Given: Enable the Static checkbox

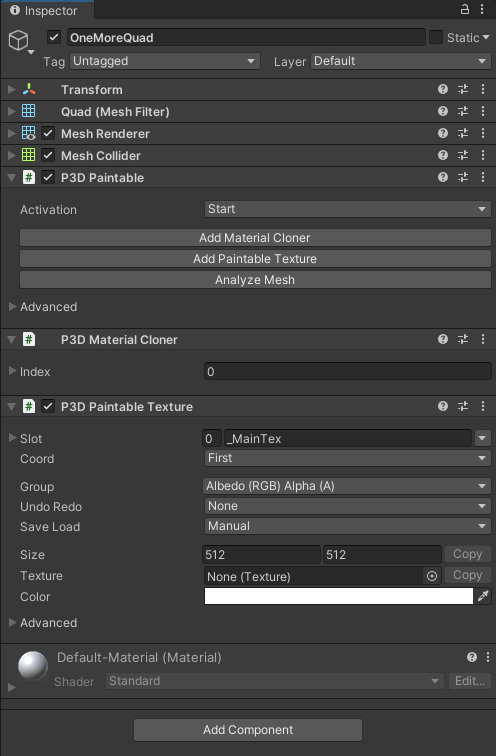Looking at the screenshot, I should click(x=436, y=37).
